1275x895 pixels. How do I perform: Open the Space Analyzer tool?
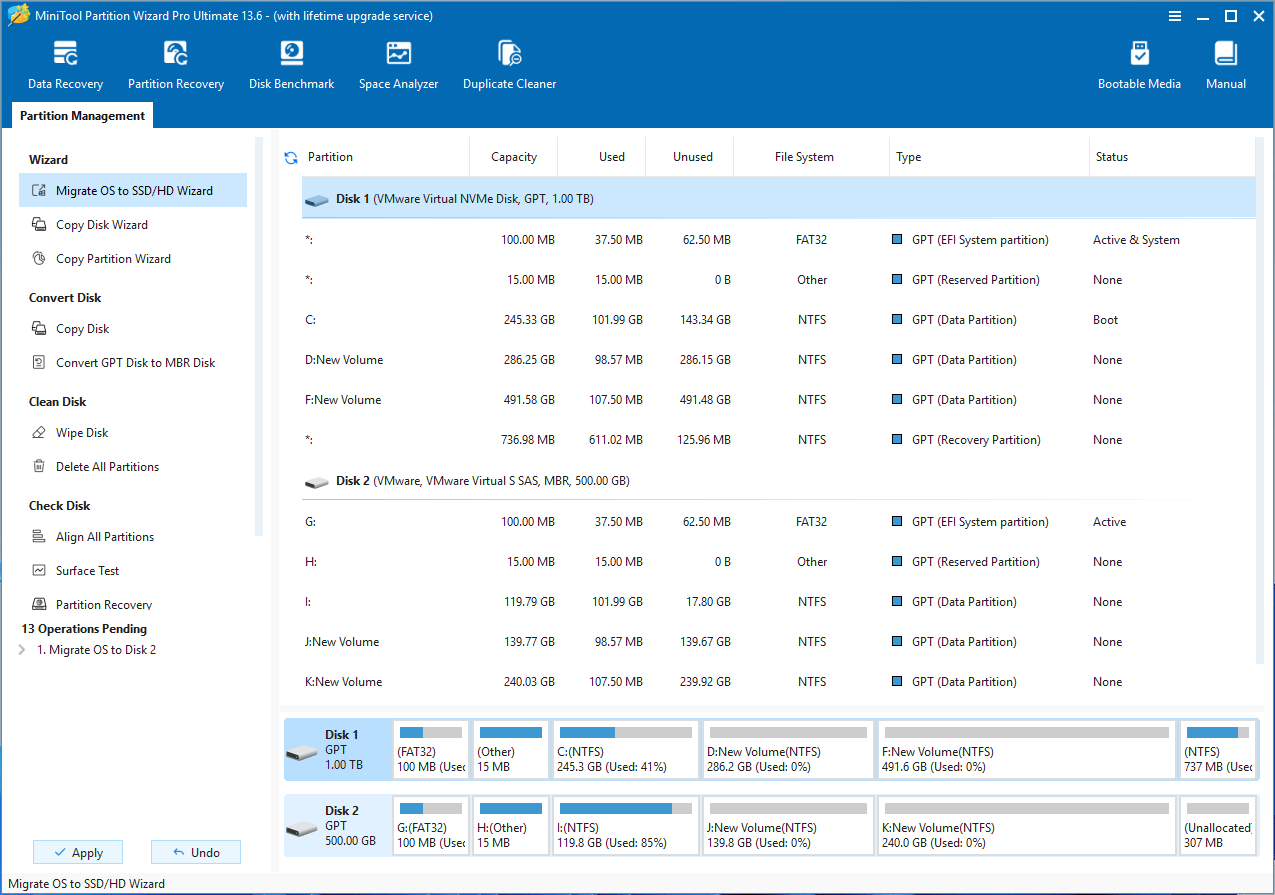pos(398,66)
